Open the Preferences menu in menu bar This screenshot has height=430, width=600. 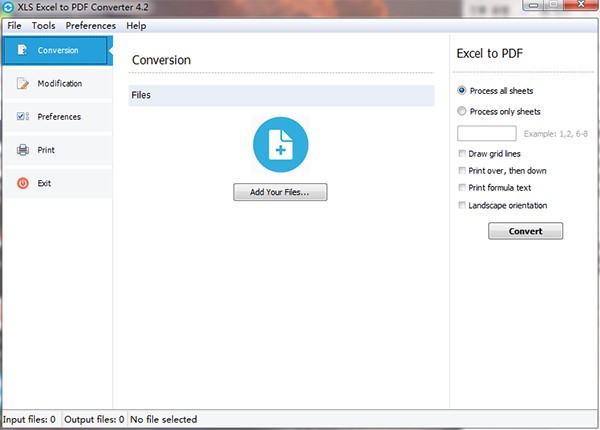click(91, 26)
